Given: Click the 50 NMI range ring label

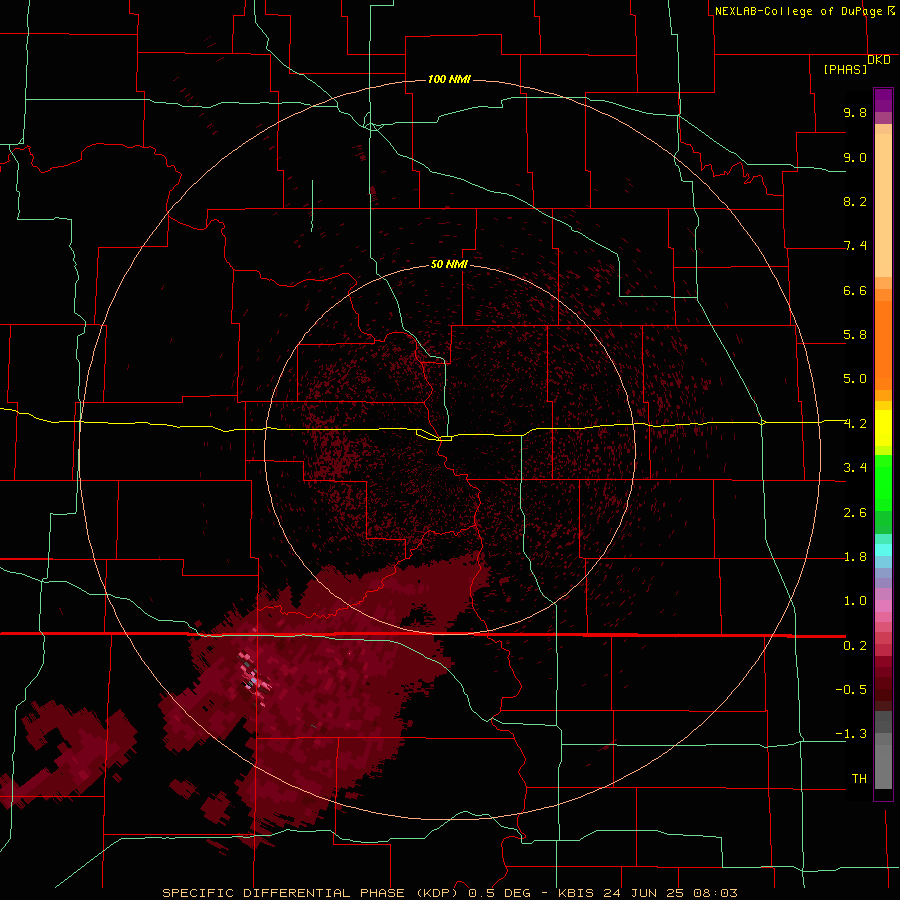Looking at the screenshot, I should [449, 264].
